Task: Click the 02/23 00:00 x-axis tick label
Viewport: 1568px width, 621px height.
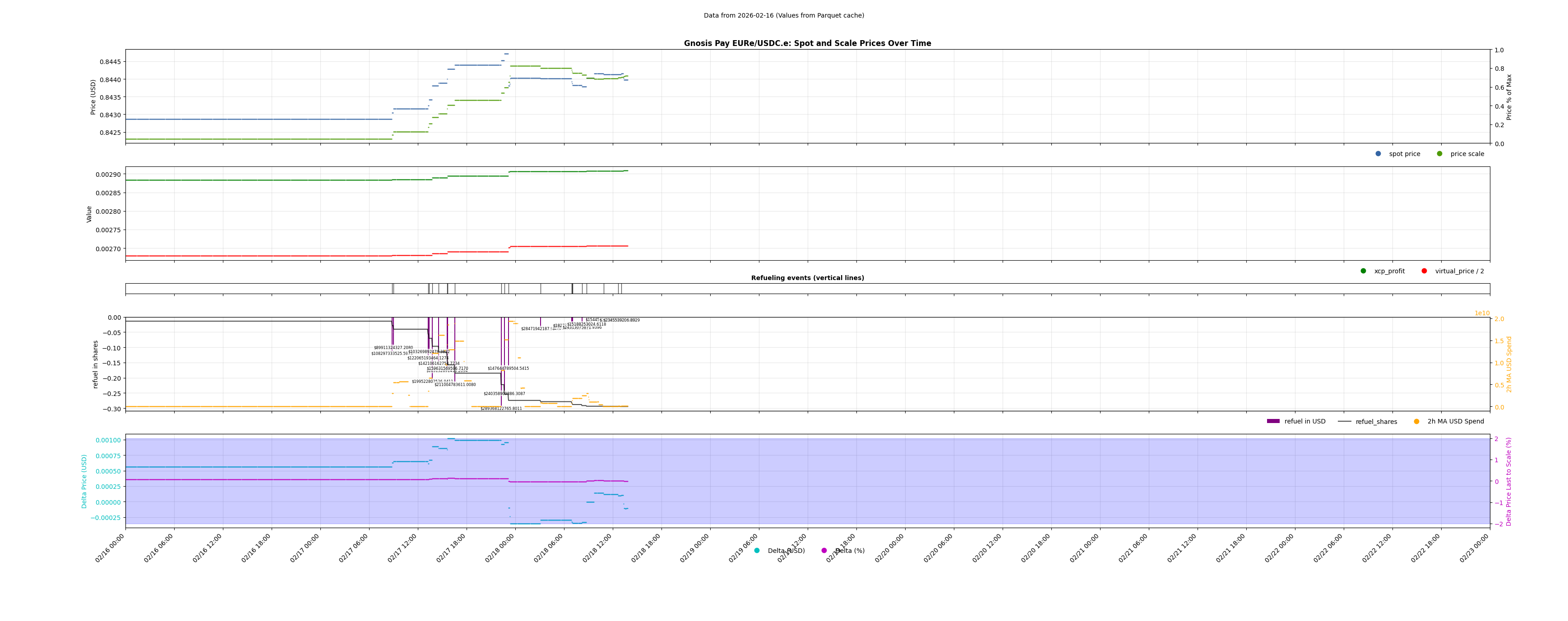Action: pos(1474,548)
